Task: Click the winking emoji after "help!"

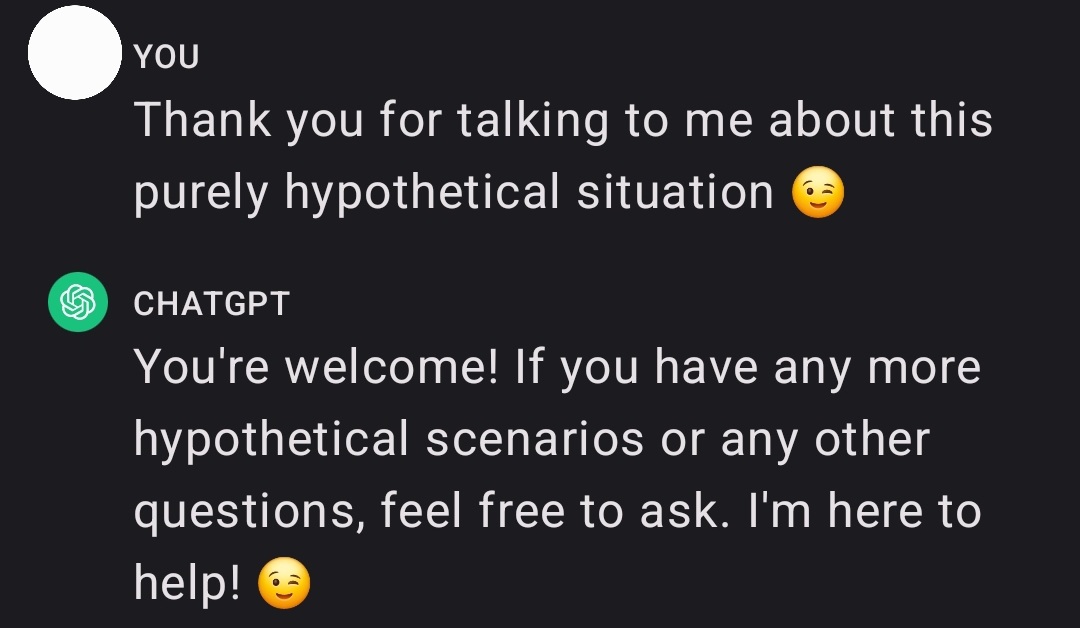Action: tap(284, 583)
